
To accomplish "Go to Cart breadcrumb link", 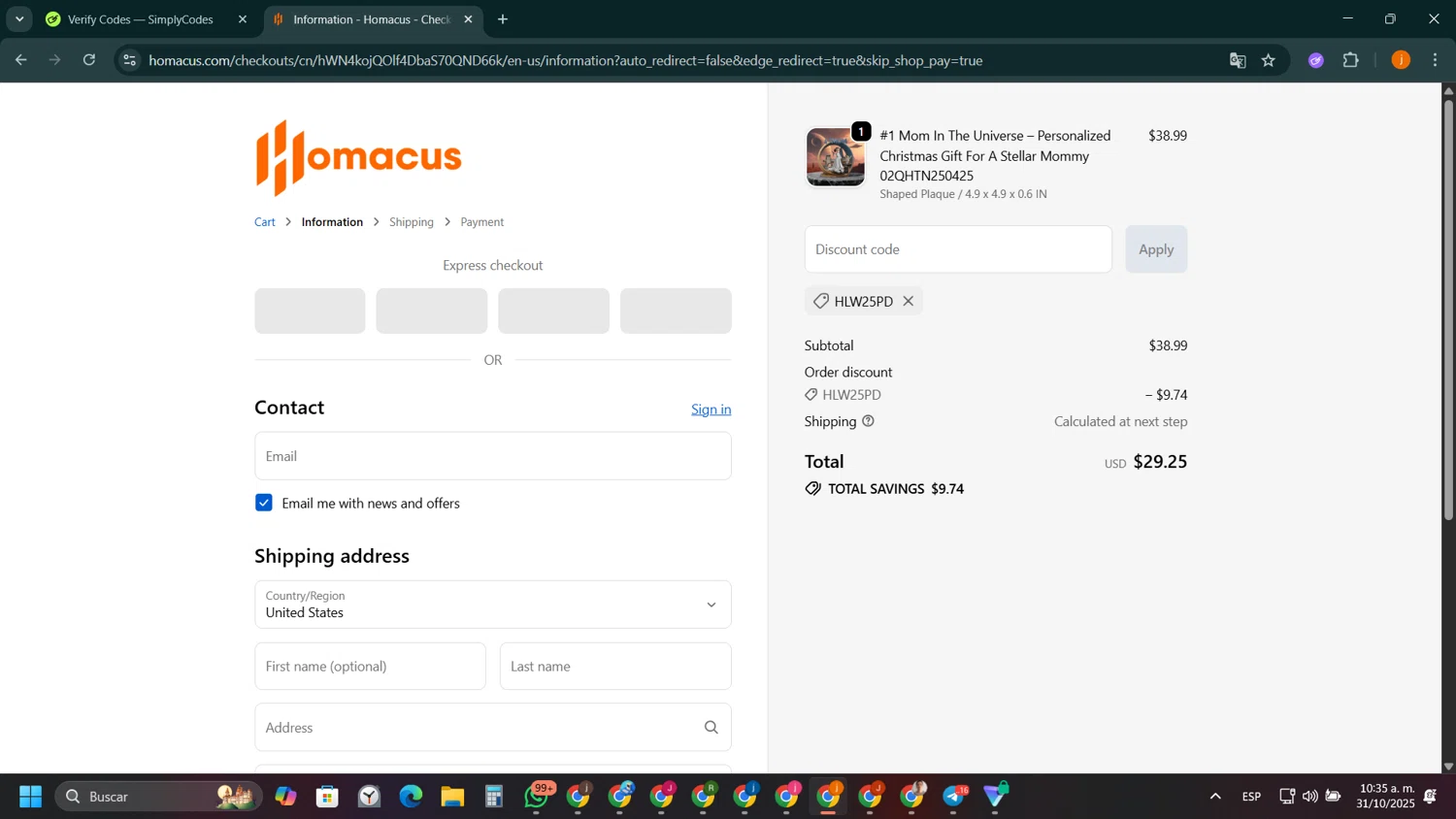I will point(265,222).
